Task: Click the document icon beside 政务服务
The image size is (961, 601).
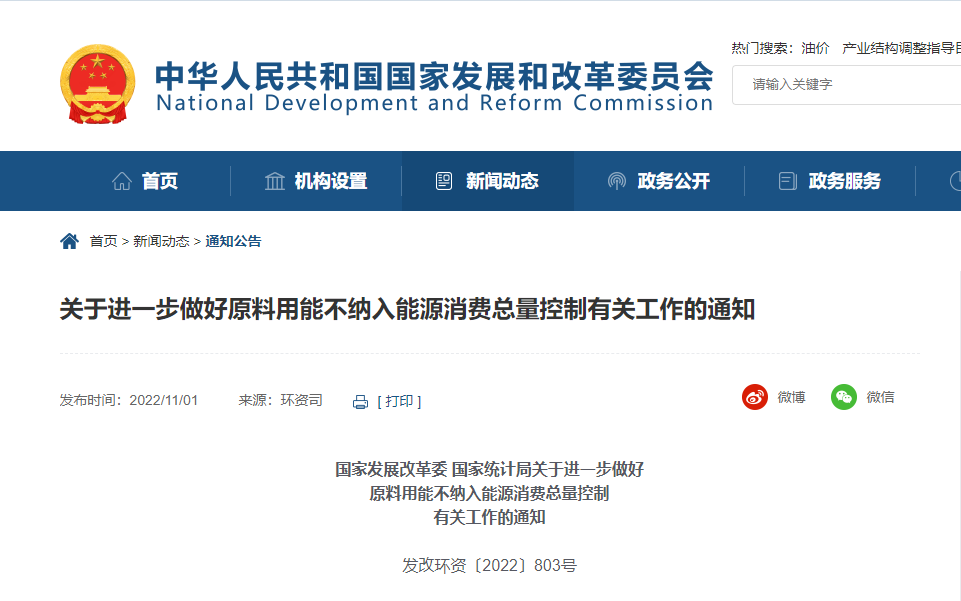Action: [x=788, y=181]
